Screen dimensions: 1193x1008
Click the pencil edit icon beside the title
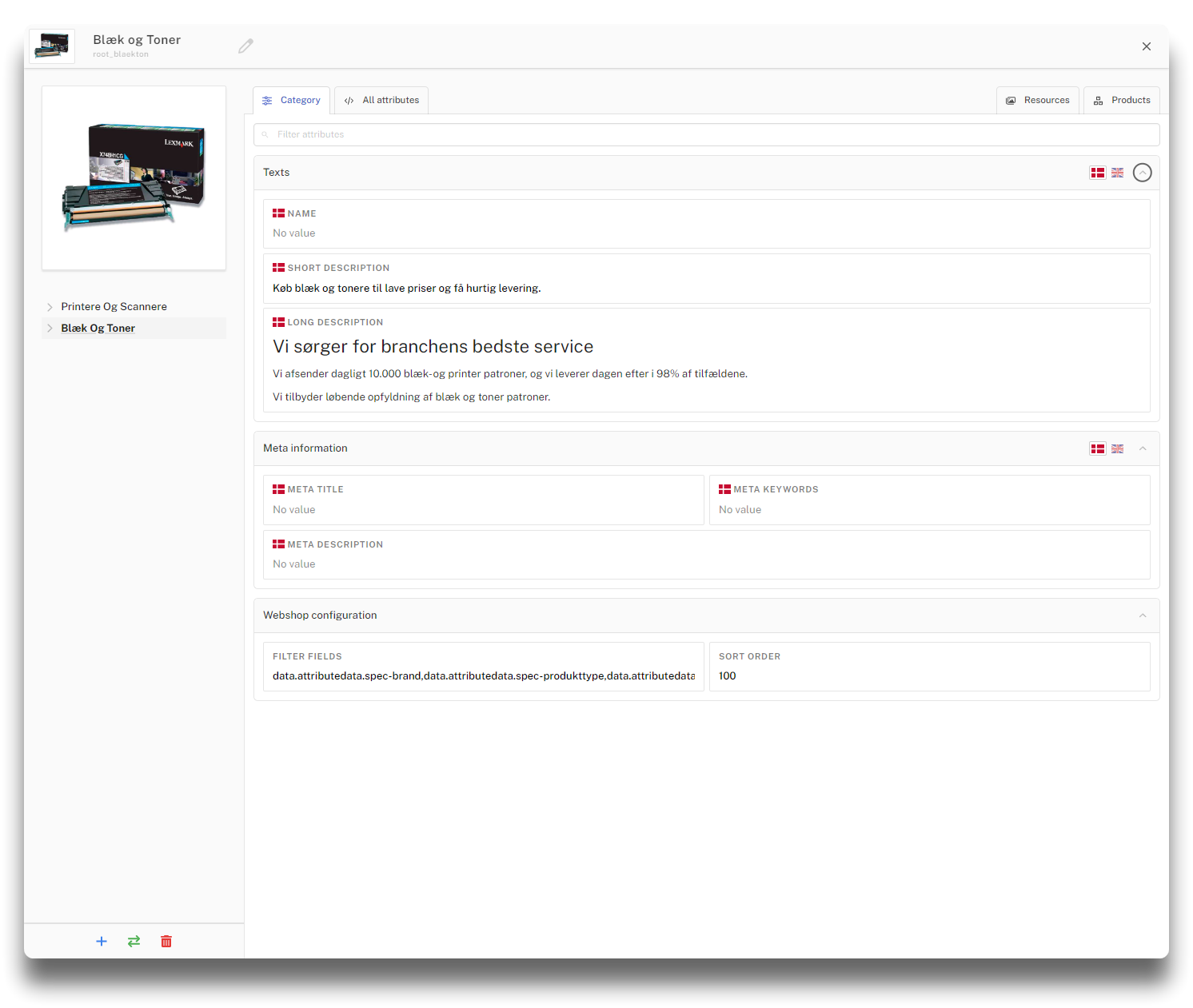tap(245, 46)
